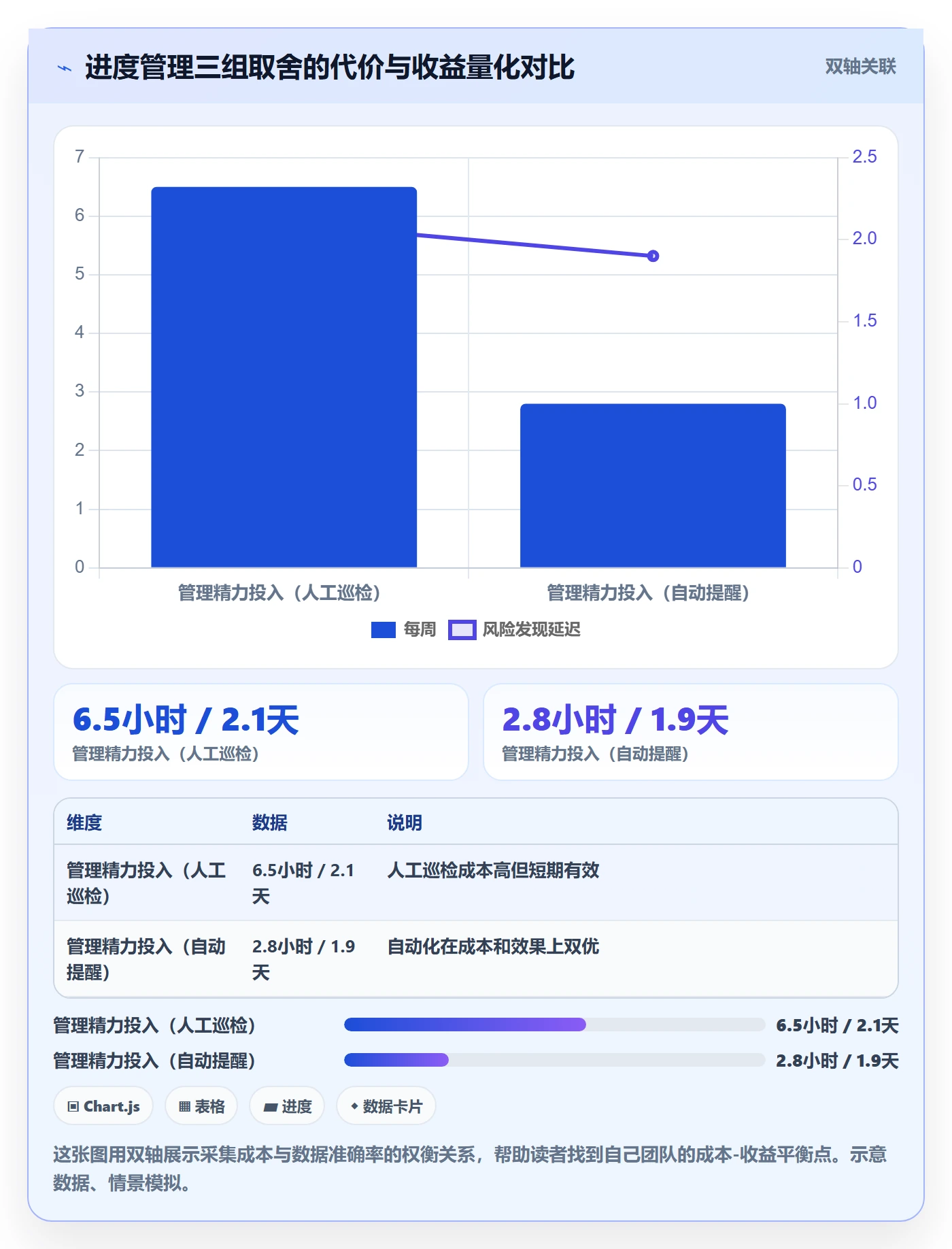Click the "数据" table column header
This screenshot has width=952, height=1249.
[x=270, y=822]
